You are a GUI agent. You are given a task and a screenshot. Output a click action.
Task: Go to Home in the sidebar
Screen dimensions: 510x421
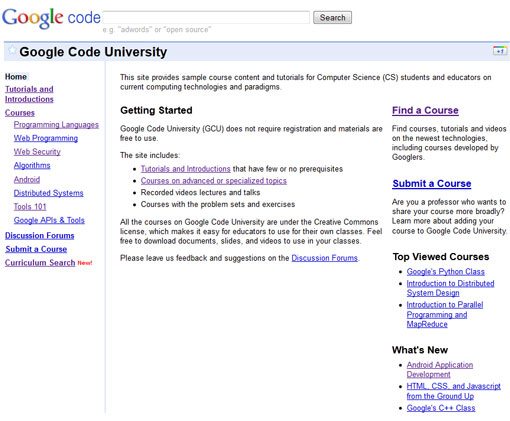[x=16, y=77]
